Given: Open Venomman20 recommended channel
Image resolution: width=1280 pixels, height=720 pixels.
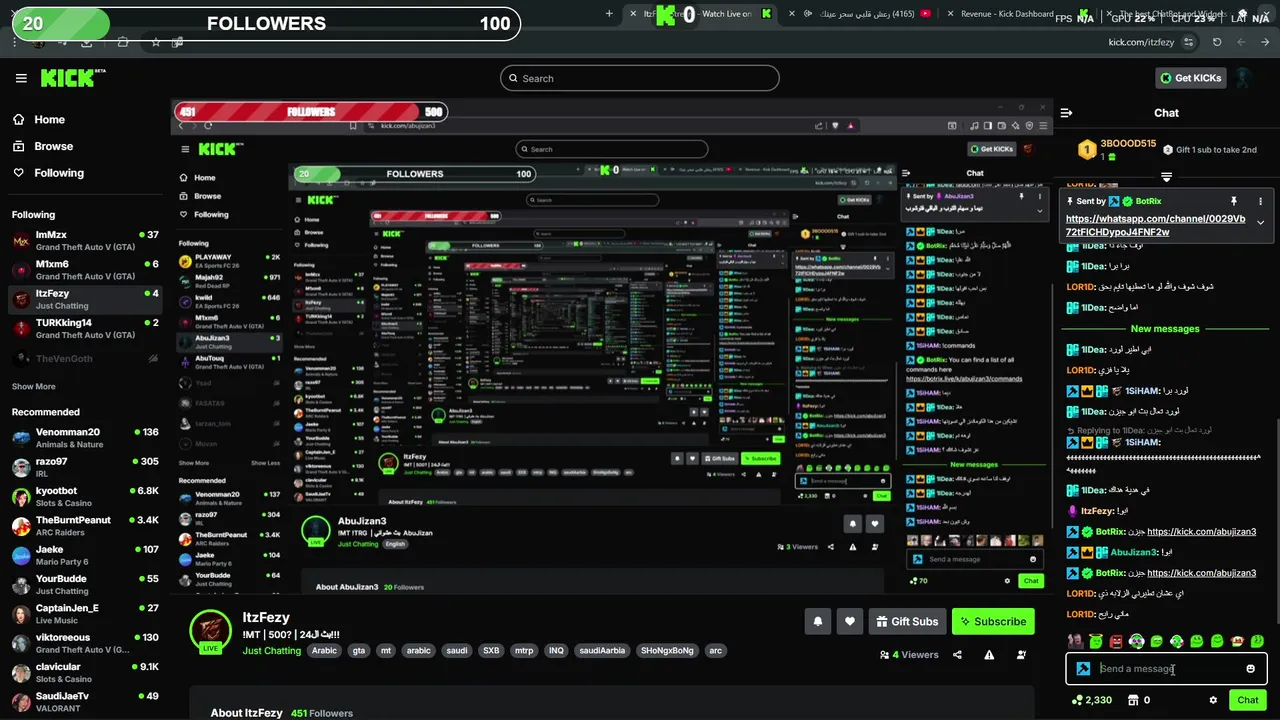Looking at the screenshot, I should click(85, 438).
